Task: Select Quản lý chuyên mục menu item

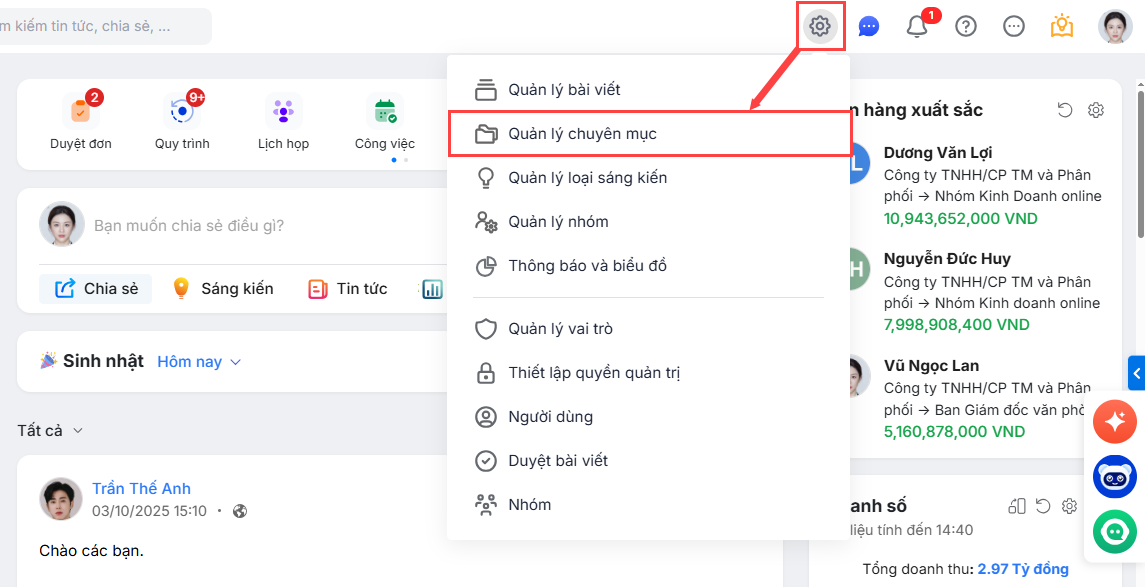Action: coord(582,134)
